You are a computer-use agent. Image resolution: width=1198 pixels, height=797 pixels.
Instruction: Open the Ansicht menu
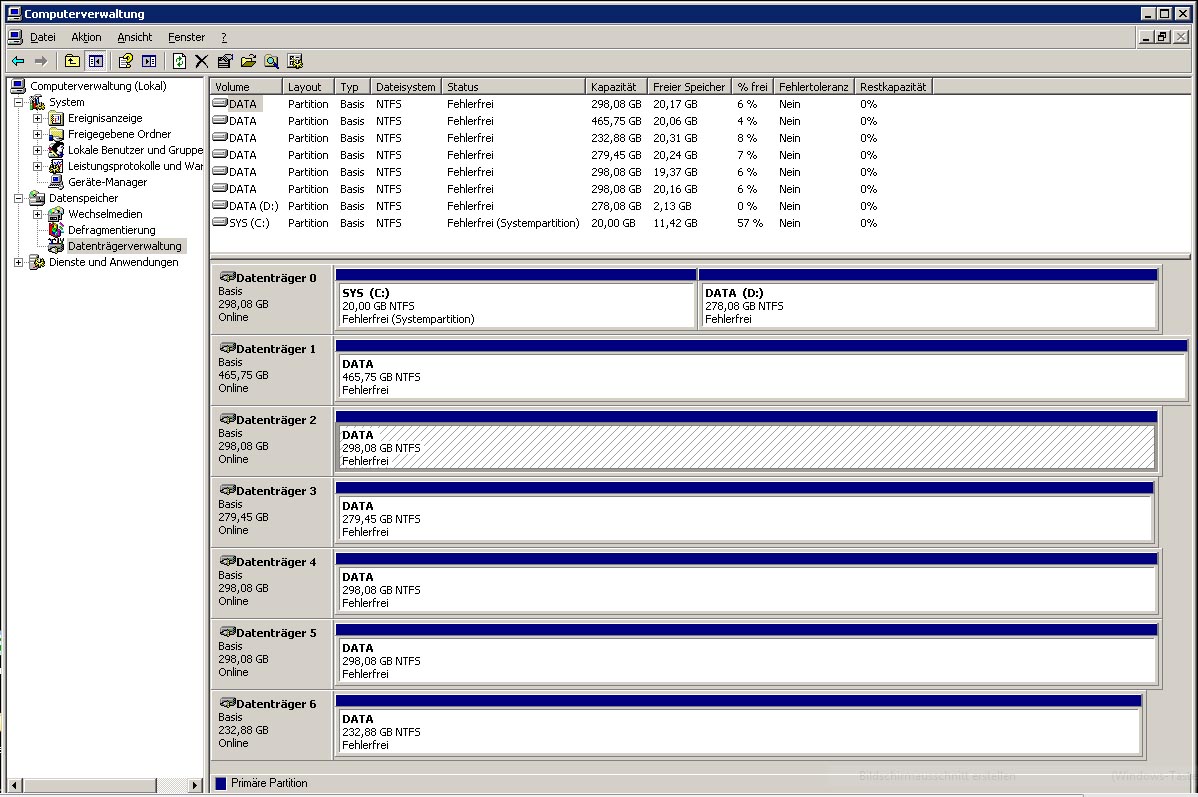tap(134, 37)
